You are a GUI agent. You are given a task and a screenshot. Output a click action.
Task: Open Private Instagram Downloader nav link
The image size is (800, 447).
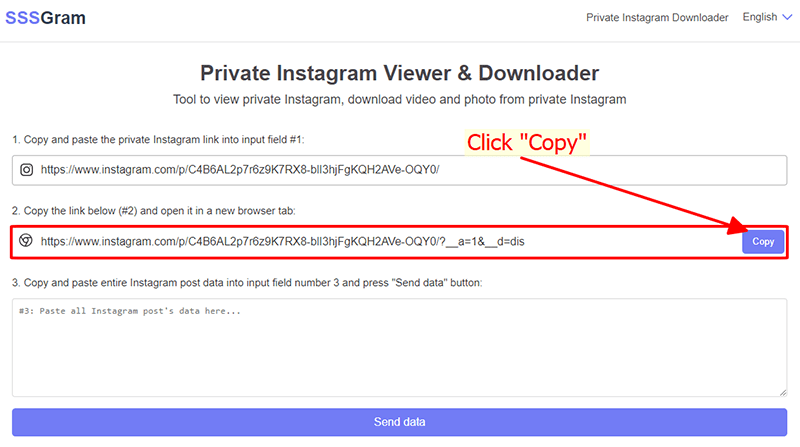pyautogui.click(x=657, y=17)
